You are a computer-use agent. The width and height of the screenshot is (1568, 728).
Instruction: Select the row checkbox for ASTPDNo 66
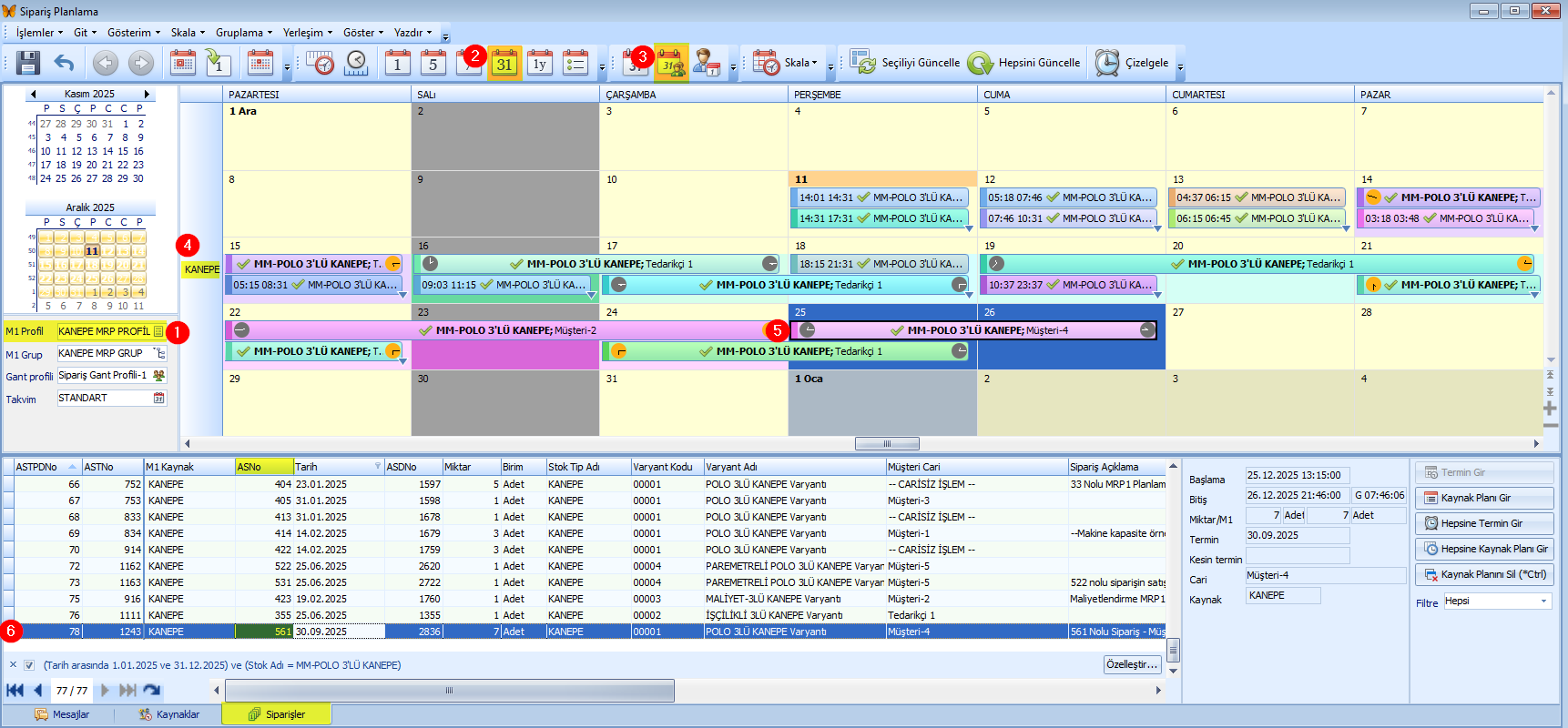pyautogui.click(x=8, y=484)
